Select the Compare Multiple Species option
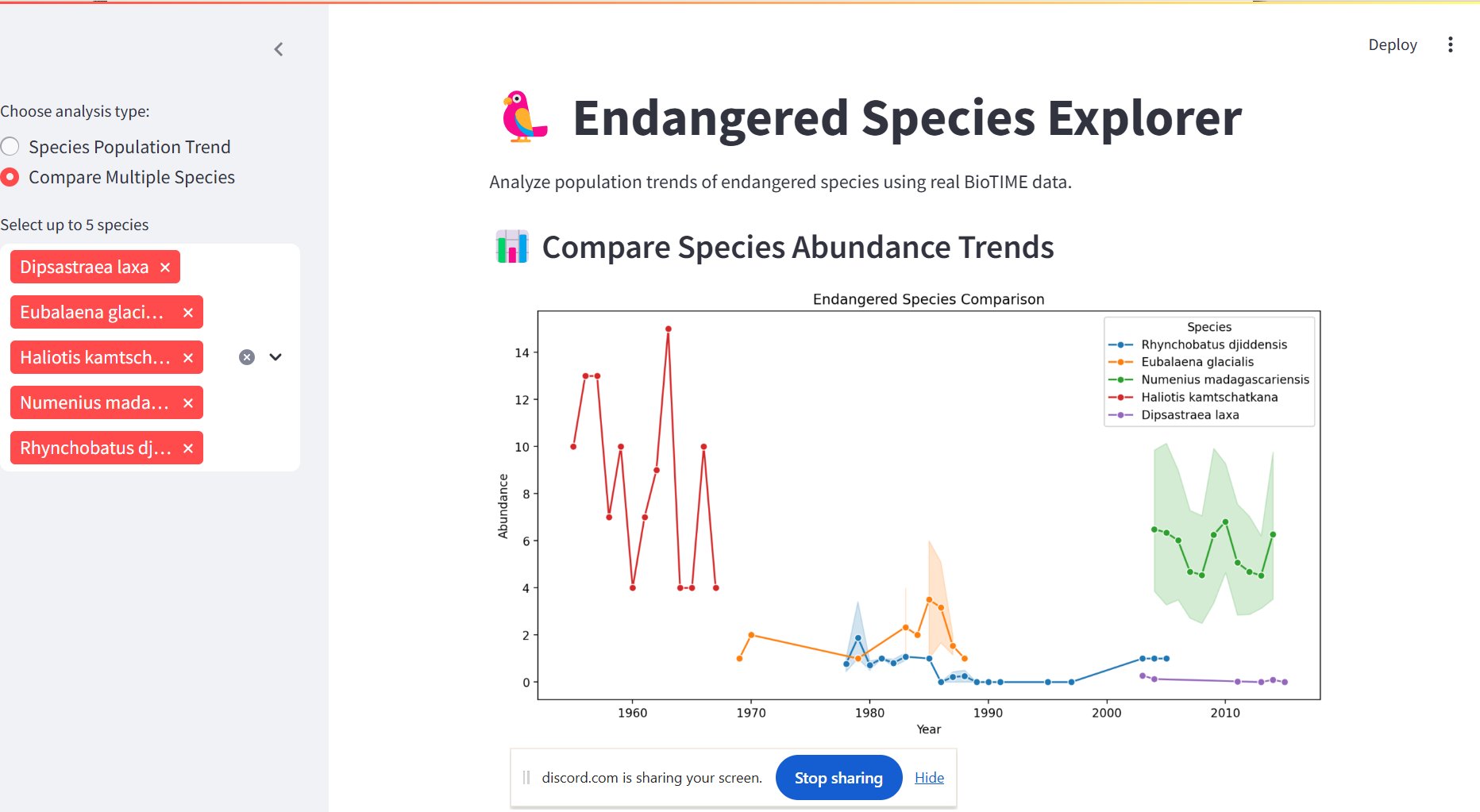This screenshot has height=812, width=1480. [10, 177]
